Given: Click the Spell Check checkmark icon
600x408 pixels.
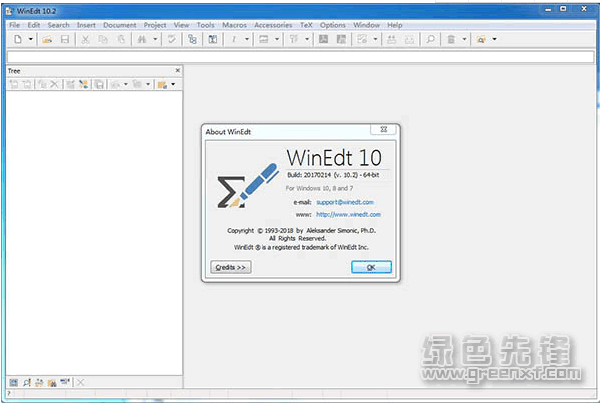Looking at the screenshot, I should click(172, 39).
